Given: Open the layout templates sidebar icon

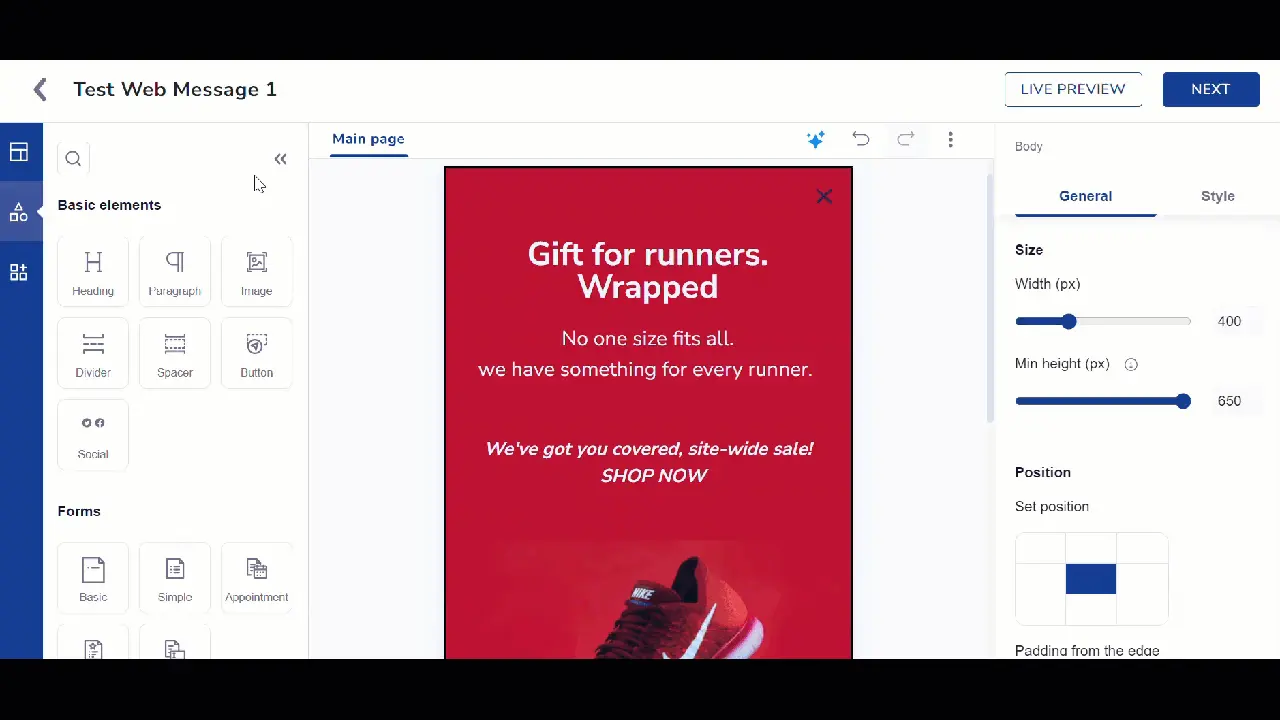Looking at the screenshot, I should tap(19, 152).
